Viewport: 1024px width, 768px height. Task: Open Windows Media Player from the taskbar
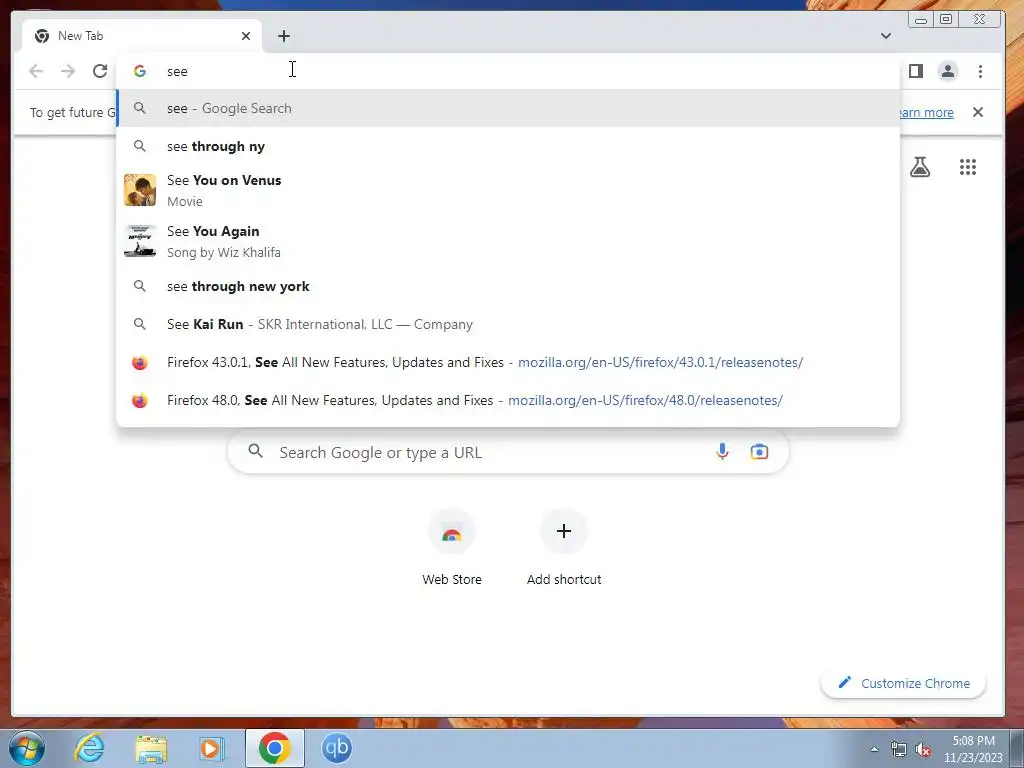pyautogui.click(x=211, y=748)
